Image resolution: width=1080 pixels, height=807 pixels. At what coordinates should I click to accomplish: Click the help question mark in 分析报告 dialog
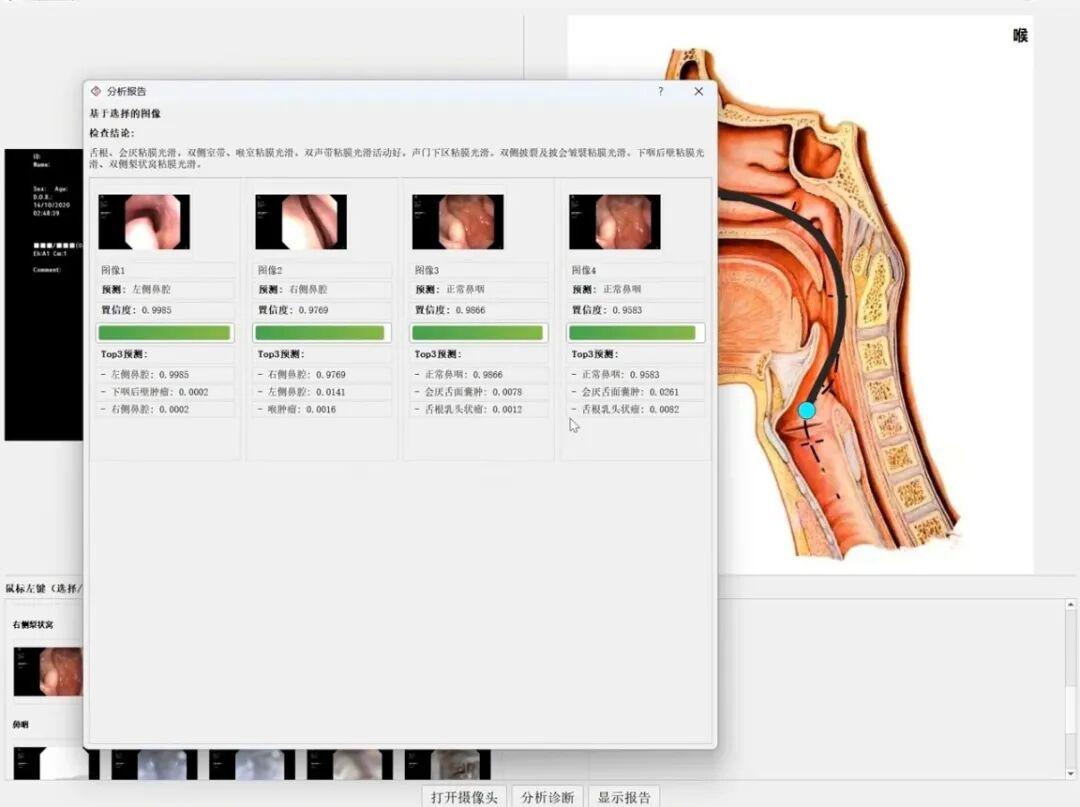click(660, 91)
